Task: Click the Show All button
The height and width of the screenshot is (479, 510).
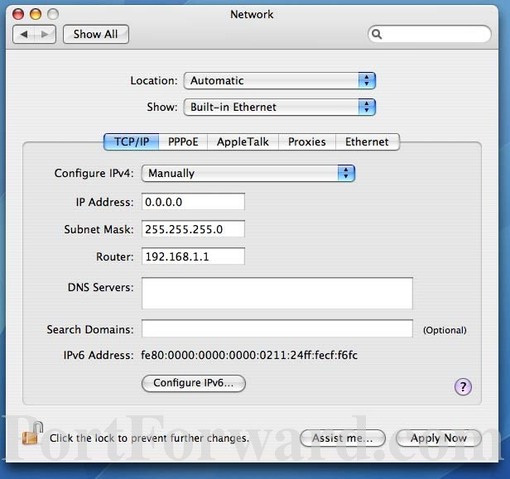Action: (x=96, y=34)
